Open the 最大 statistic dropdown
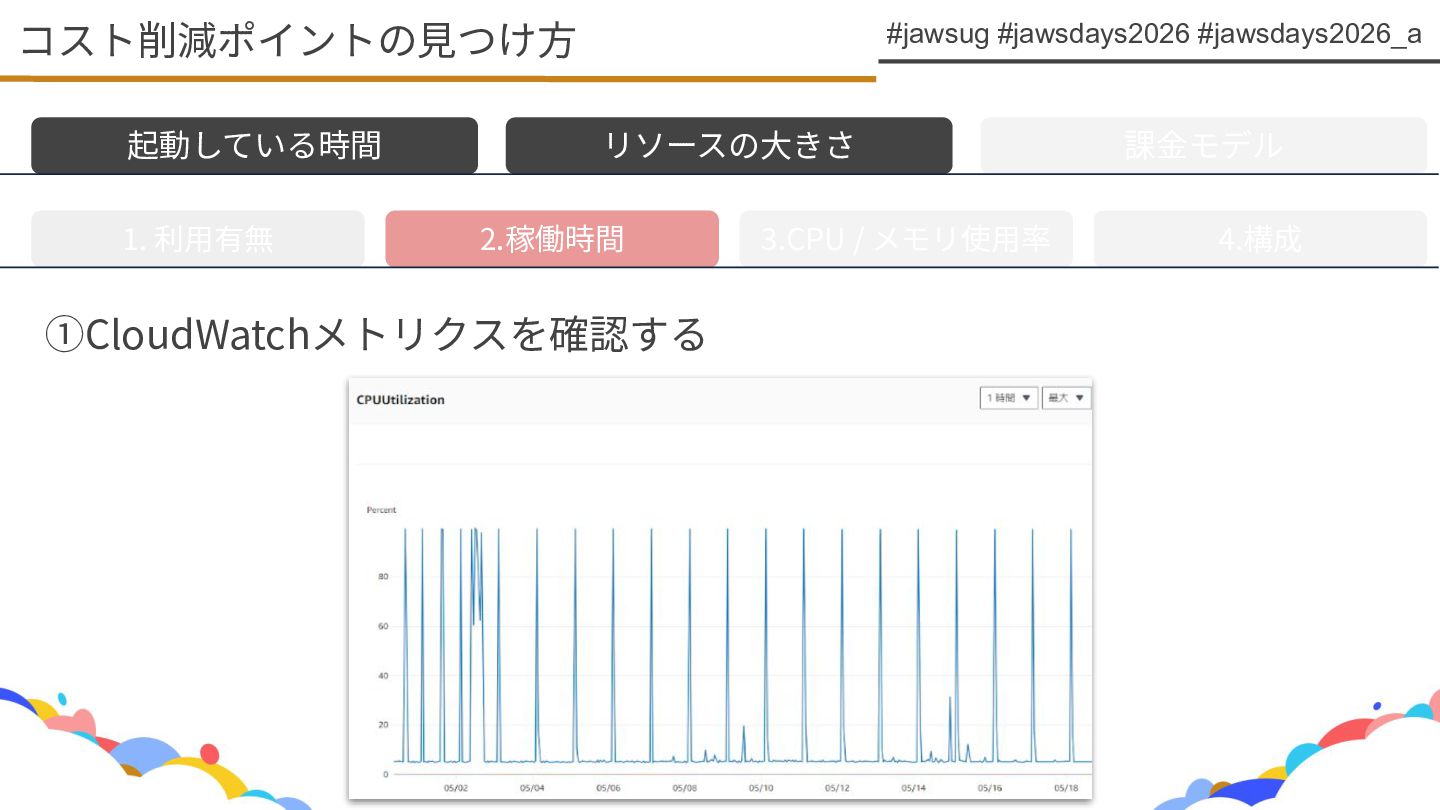 [1065, 398]
